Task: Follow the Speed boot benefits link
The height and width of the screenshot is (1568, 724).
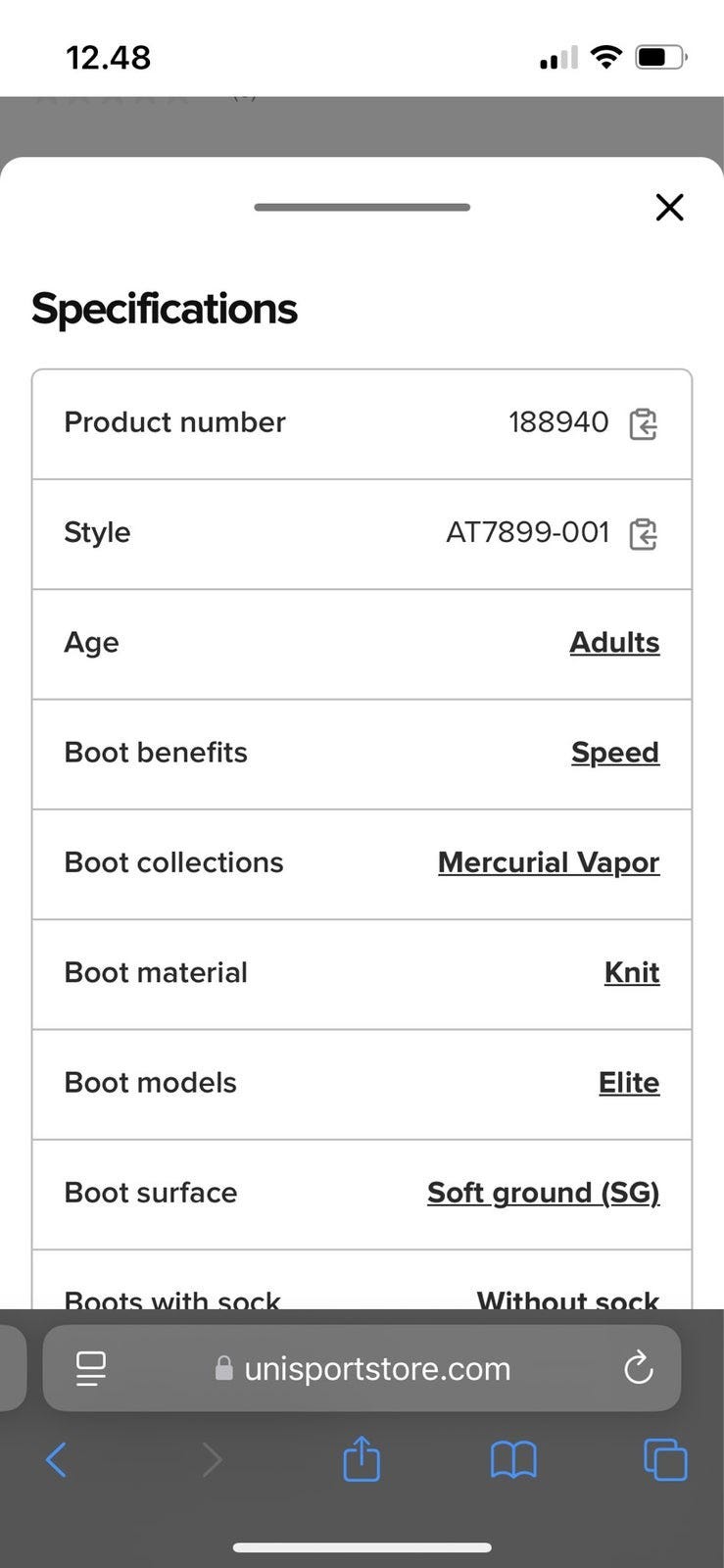Action: 615,753
